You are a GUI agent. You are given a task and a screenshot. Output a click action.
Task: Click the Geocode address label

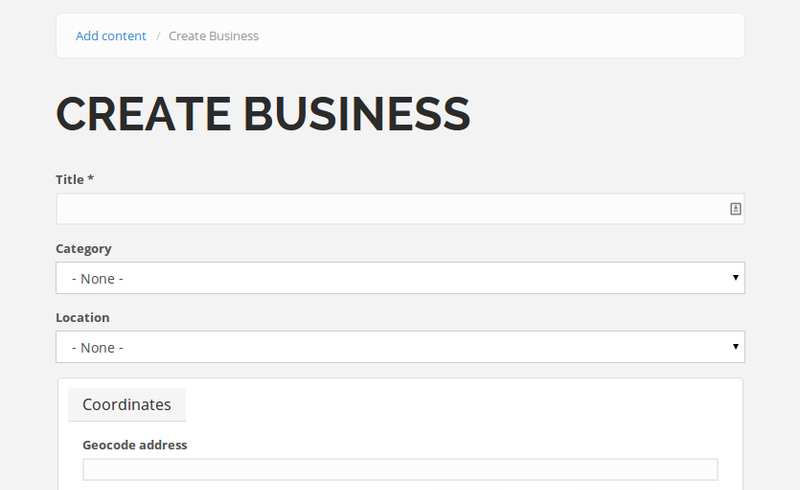134,445
